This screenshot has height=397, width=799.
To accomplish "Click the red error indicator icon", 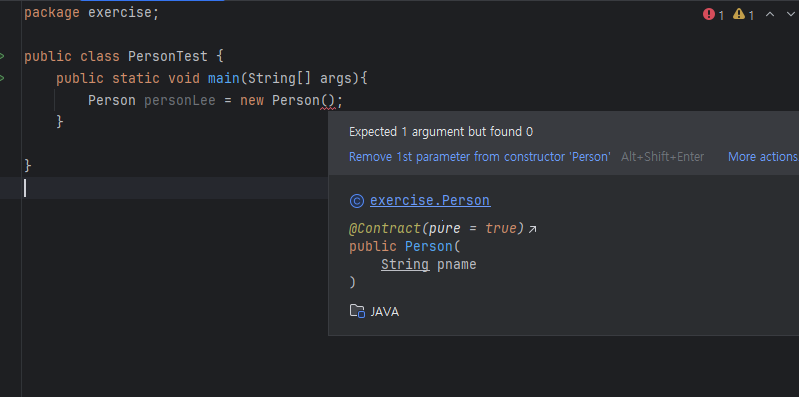I will click(708, 14).
